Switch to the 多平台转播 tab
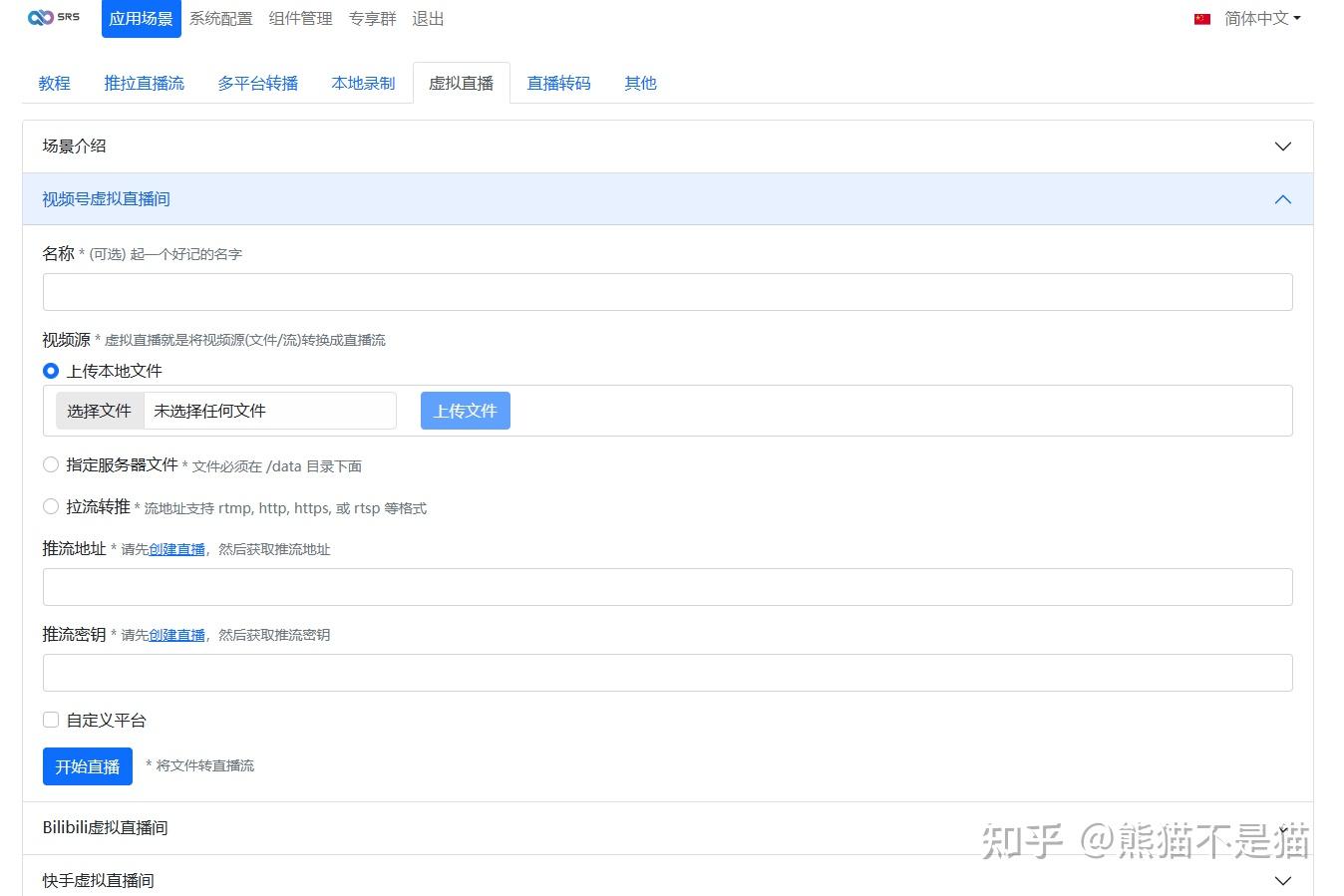The width and height of the screenshot is (1344, 896). tap(258, 83)
